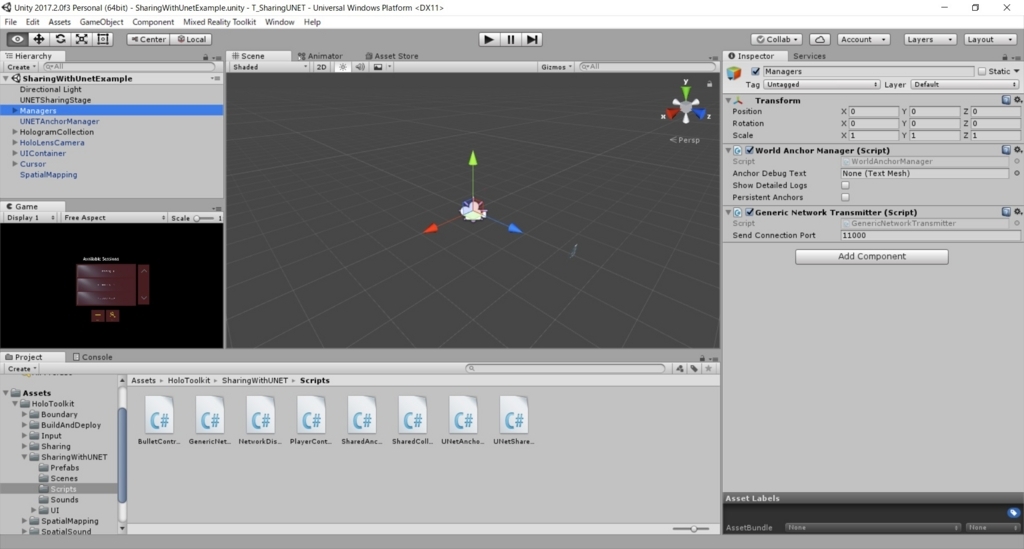Click the Managers object cube icon
1024x549 pixels.
click(x=734, y=72)
